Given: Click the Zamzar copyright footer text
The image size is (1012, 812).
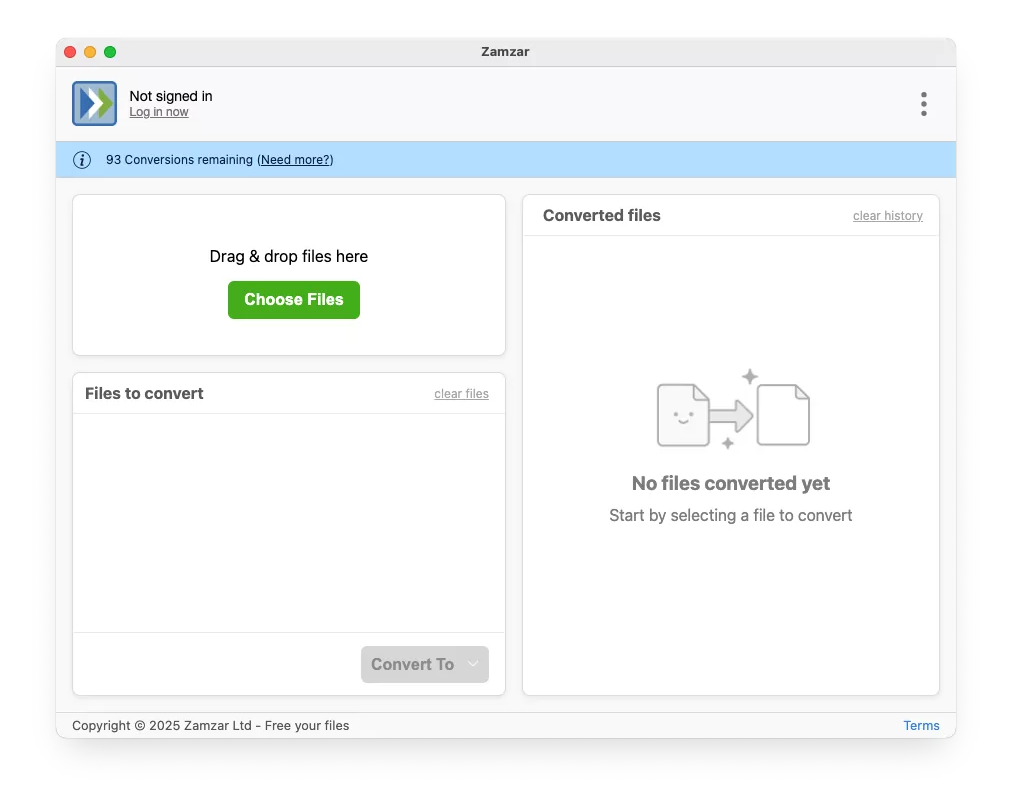Looking at the screenshot, I should (x=210, y=726).
